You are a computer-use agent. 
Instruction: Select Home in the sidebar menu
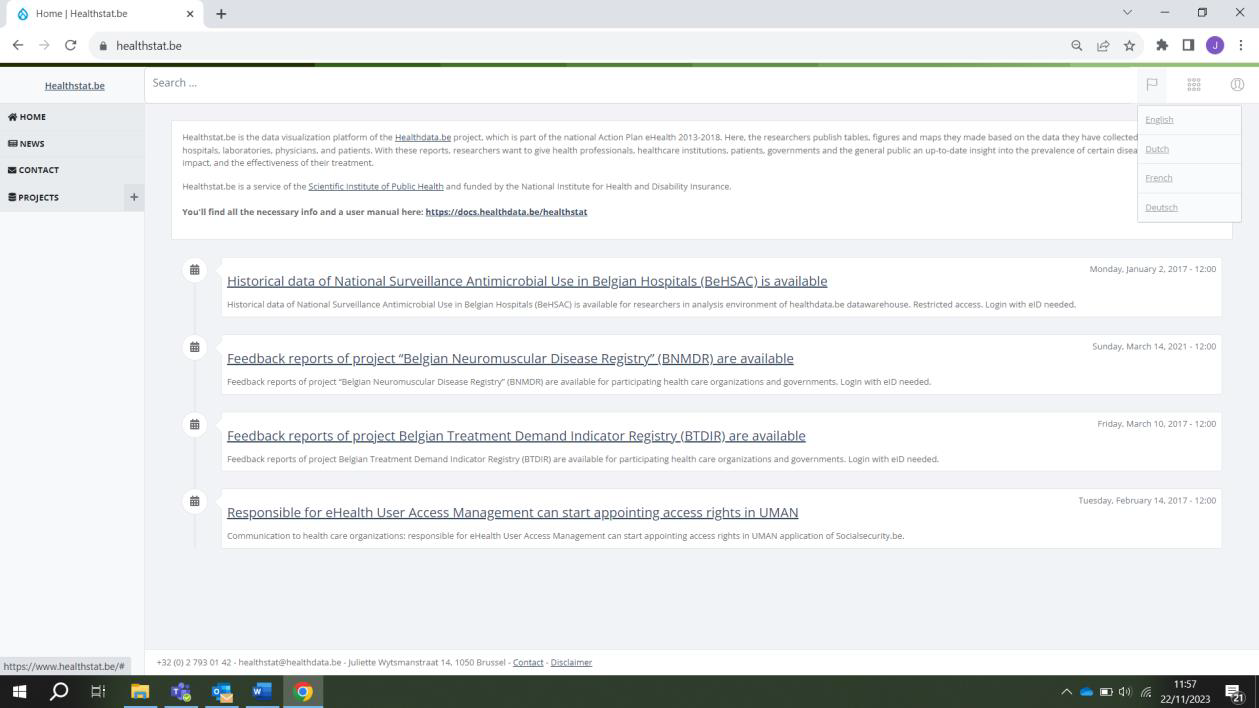pyautogui.click(x=32, y=117)
